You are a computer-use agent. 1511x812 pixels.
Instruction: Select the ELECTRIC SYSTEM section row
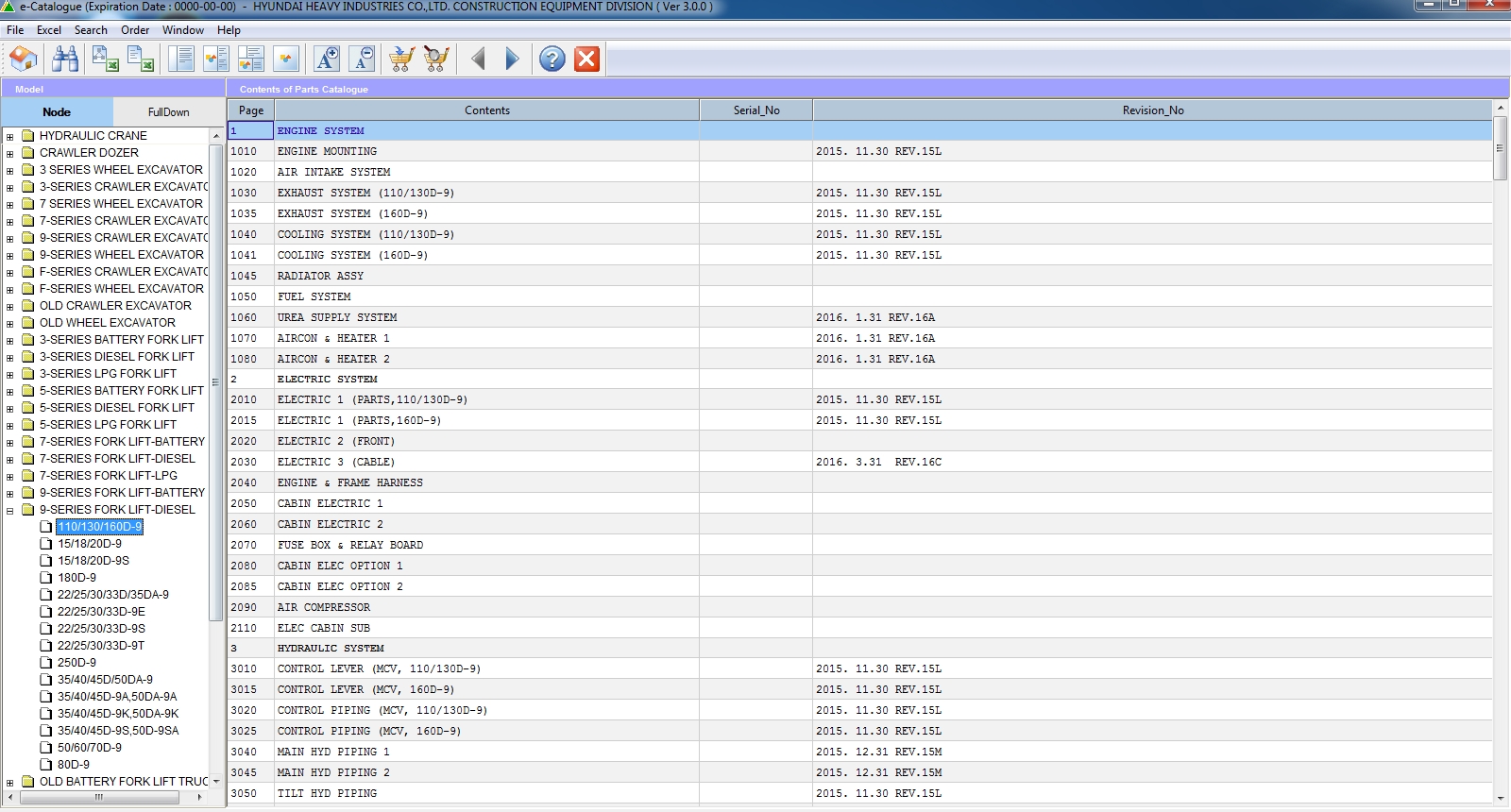pyautogui.click(x=860, y=379)
